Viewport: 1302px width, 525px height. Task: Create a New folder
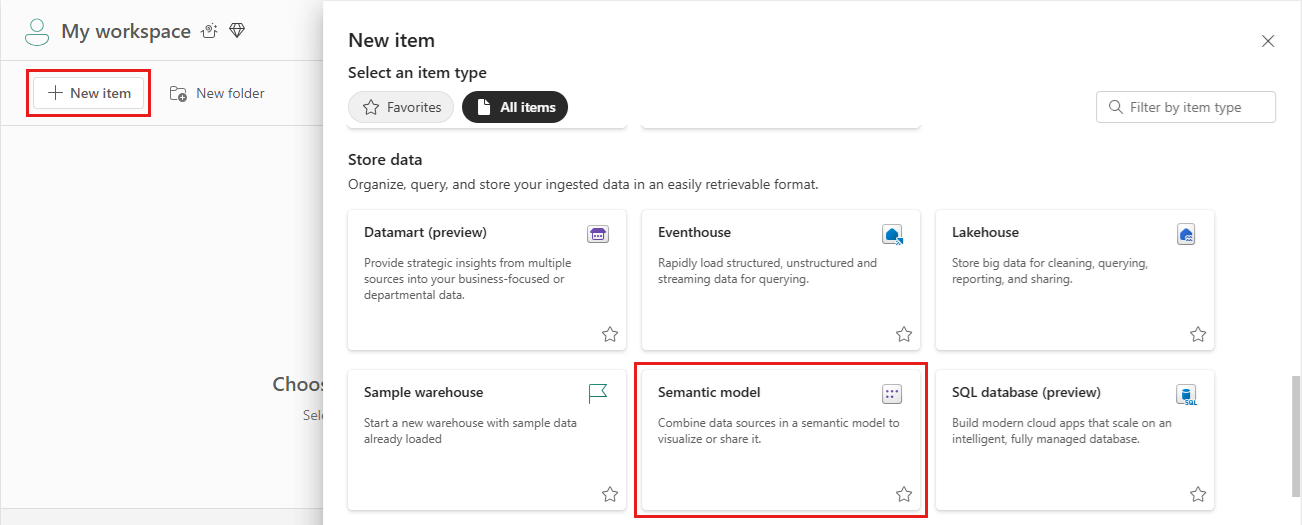pyautogui.click(x=217, y=93)
